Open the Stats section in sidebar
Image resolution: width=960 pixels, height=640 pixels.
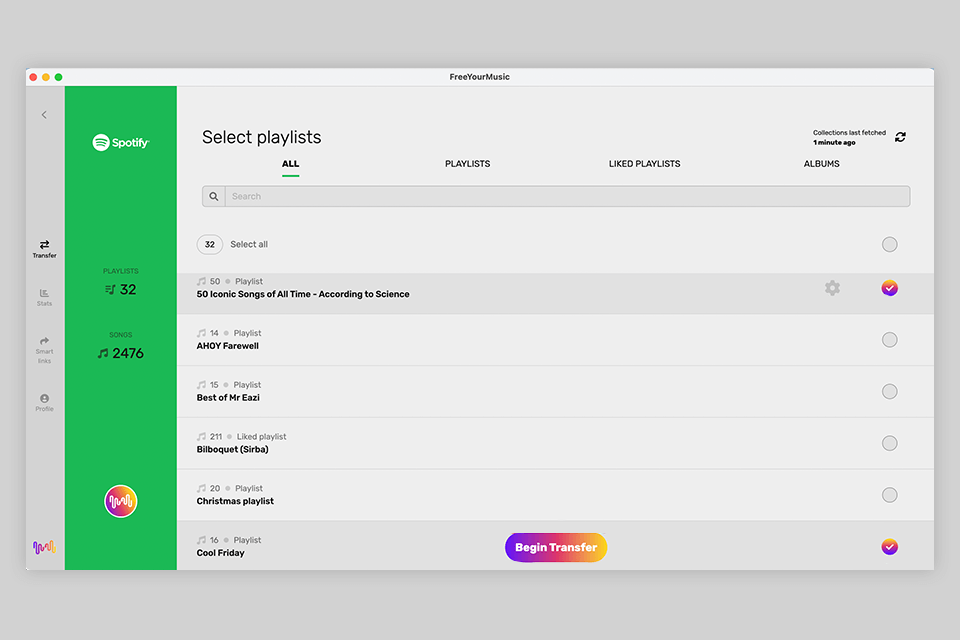coord(44,297)
